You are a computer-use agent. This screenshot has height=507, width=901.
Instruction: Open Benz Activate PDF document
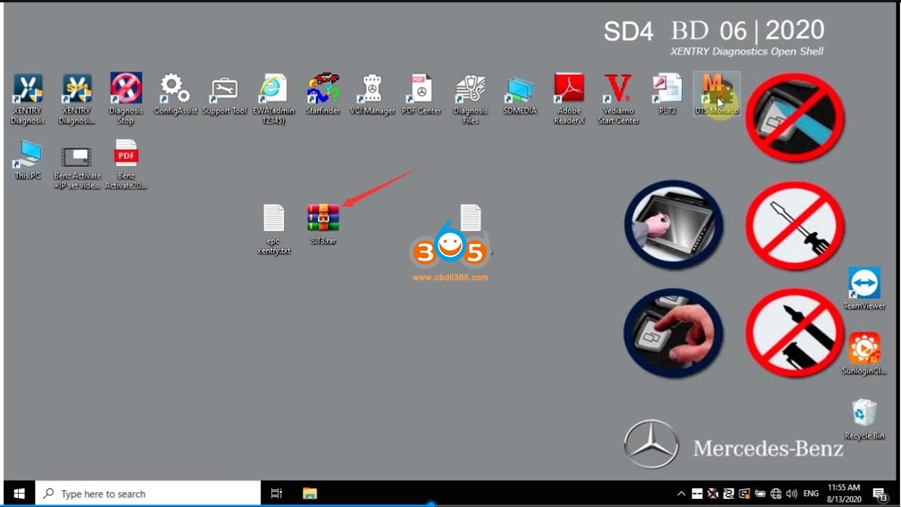point(126,164)
